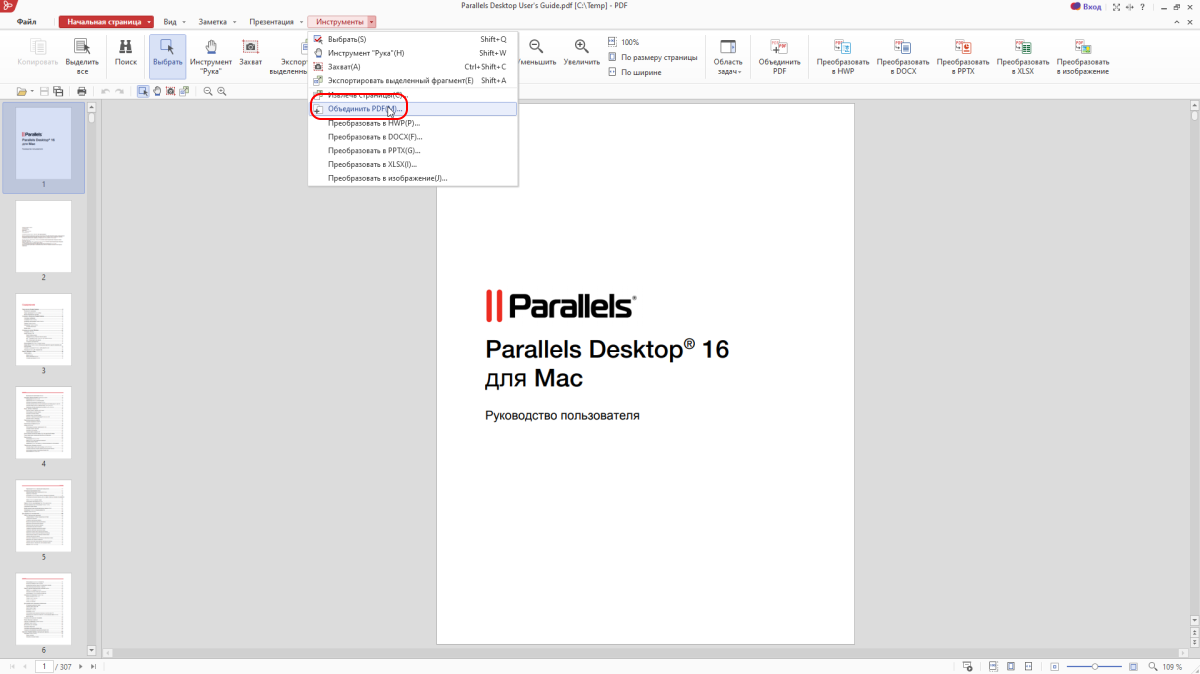1200x674 pixels.
Task: Open the Начальная страница tab dropdown arrow
Action: [x=148, y=21]
